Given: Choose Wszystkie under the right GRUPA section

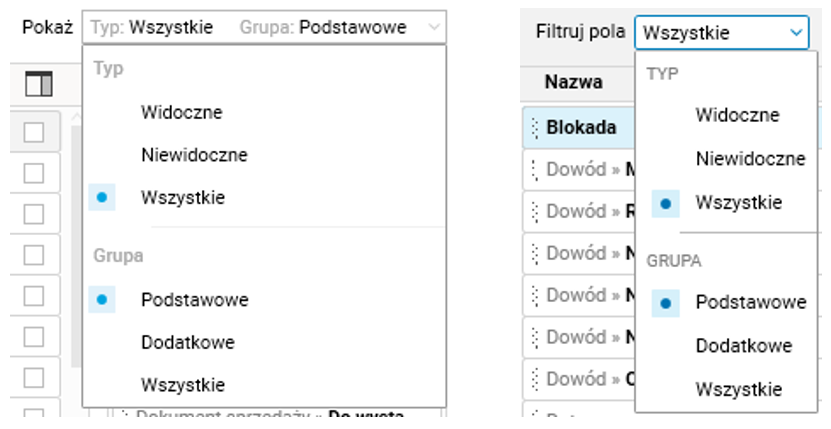Looking at the screenshot, I should 738,389.
